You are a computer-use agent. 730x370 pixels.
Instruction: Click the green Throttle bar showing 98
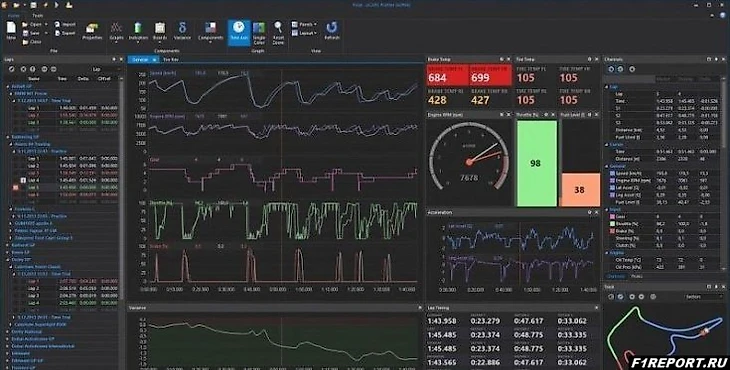click(537, 163)
